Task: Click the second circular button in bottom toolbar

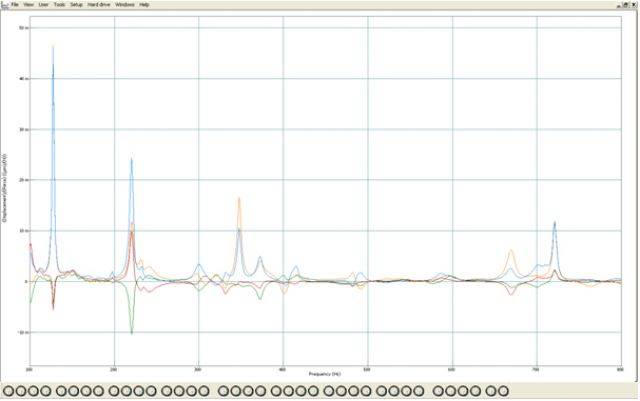Action: click(x=21, y=390)
